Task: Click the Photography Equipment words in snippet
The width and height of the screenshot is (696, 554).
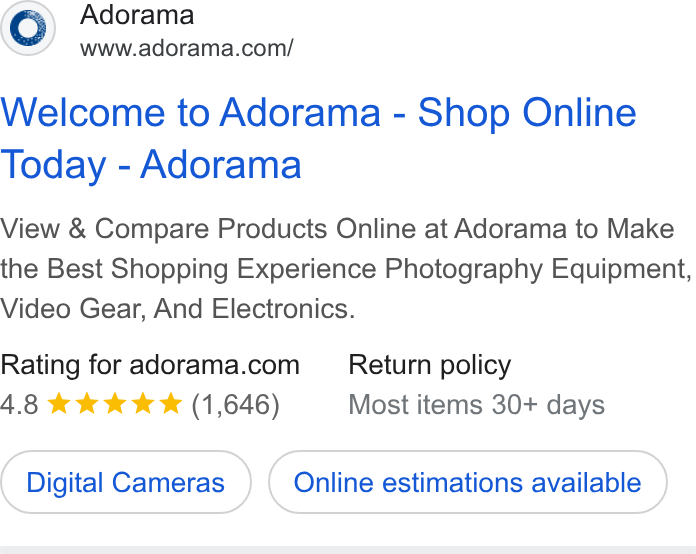Action: 538,269
